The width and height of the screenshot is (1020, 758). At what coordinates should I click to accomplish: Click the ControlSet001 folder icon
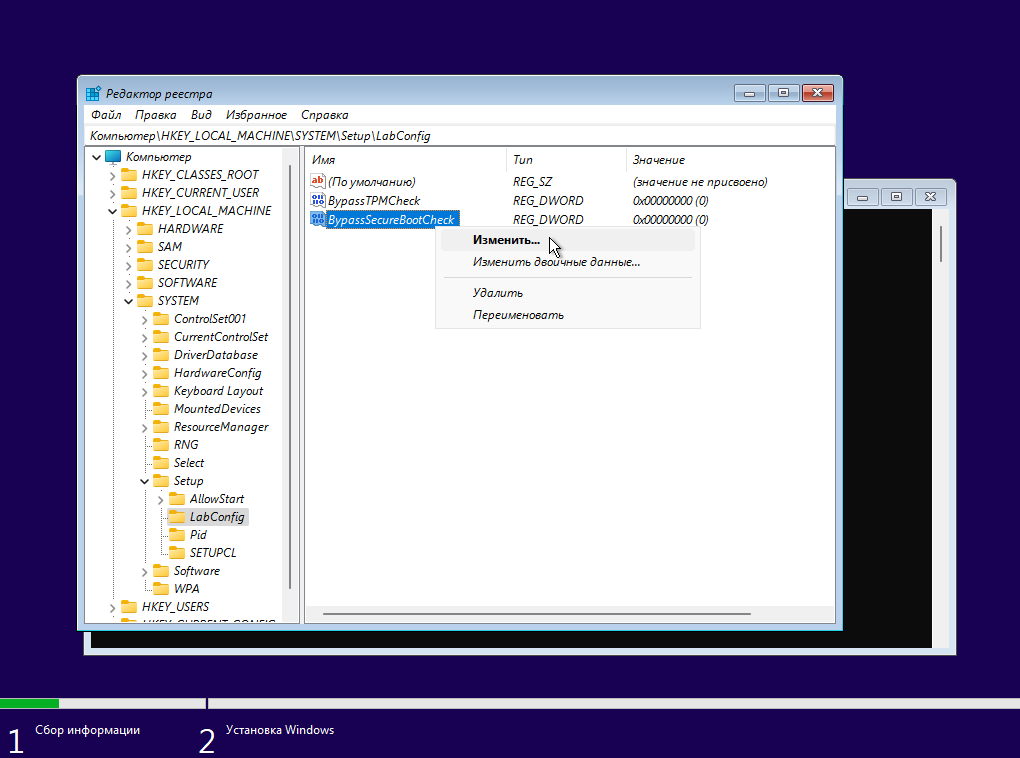[x=161, y=319]
